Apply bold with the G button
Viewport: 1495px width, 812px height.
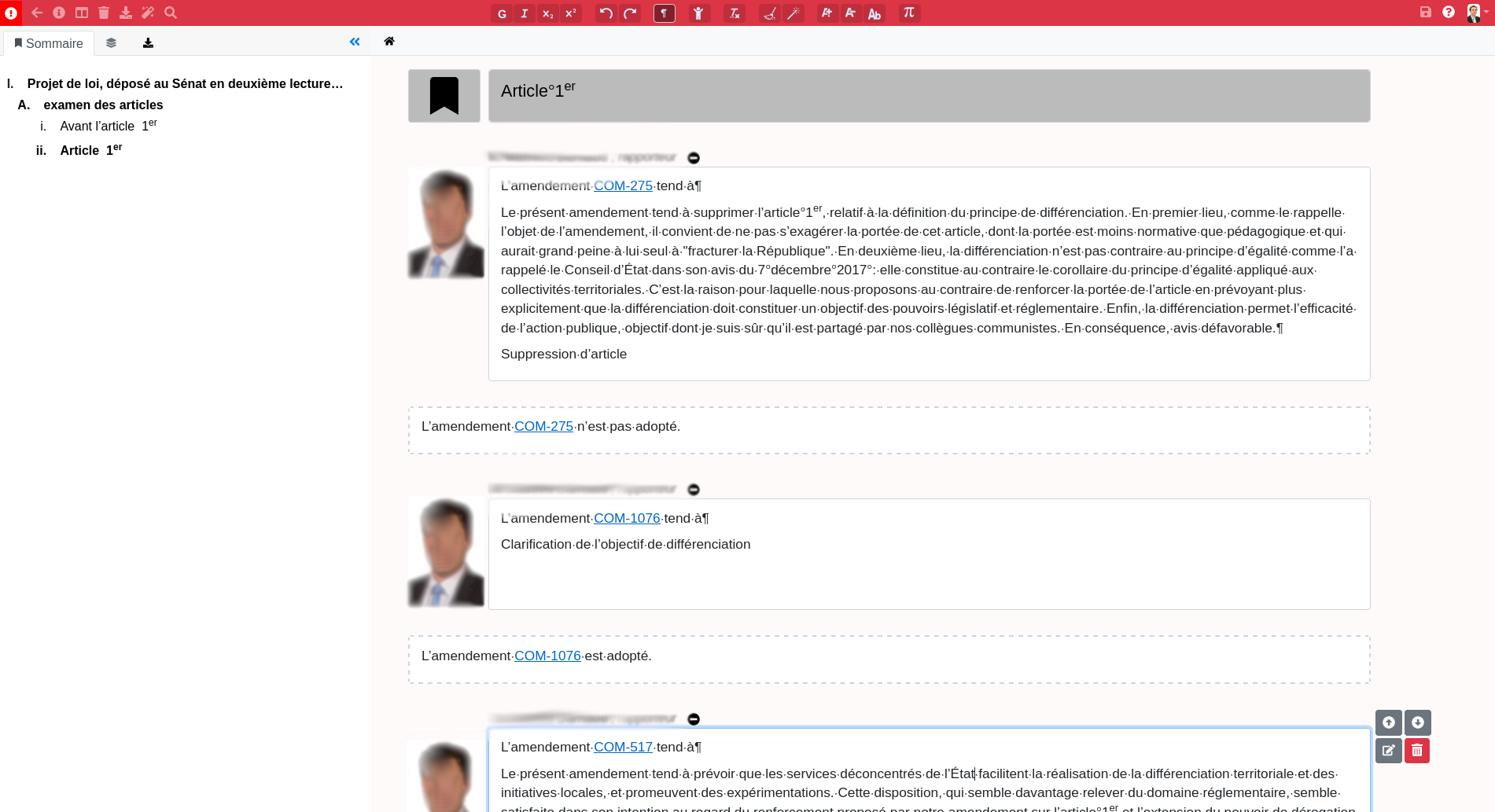click(502, 13)
